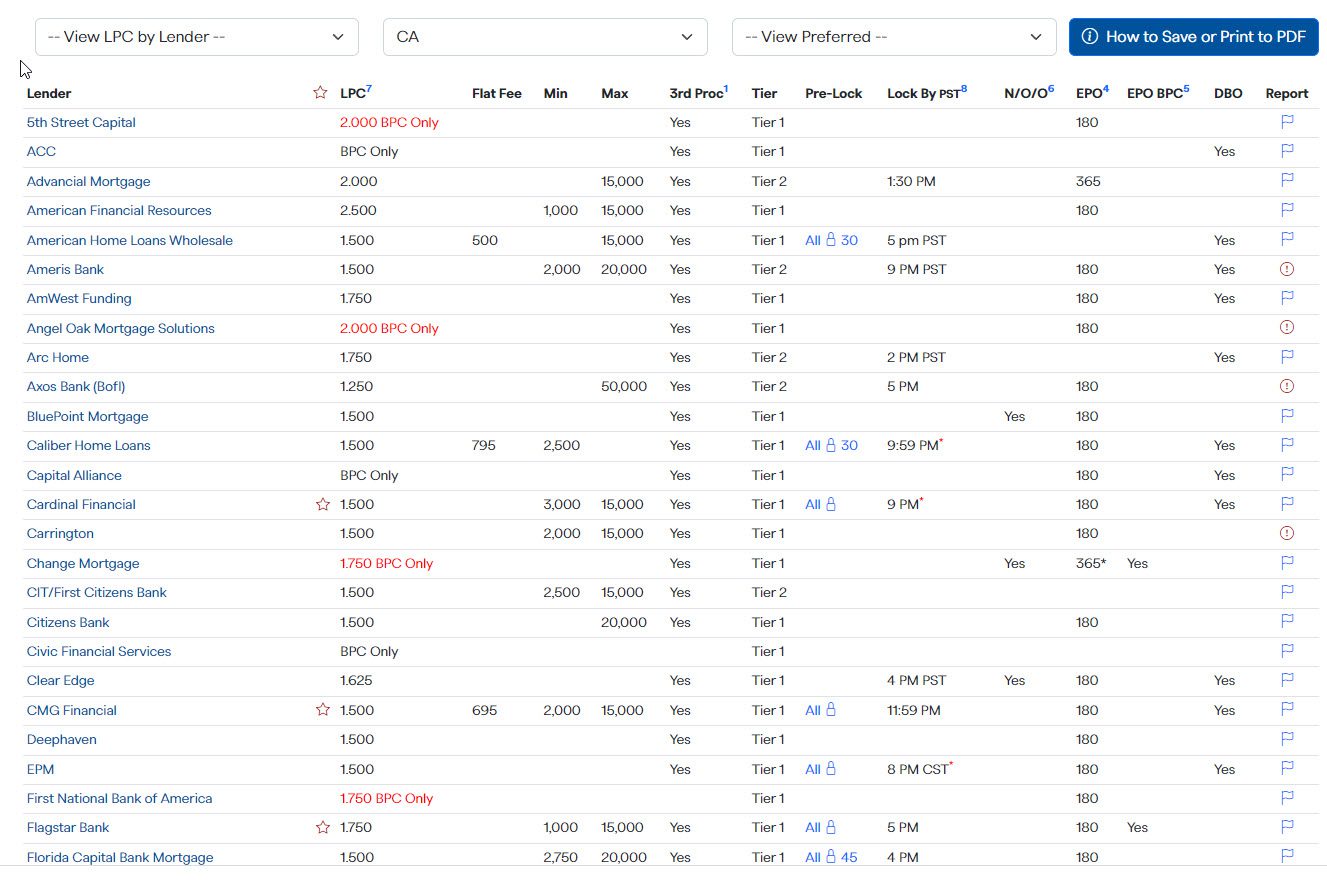Click the red alert icon for Carrington
The image size is (1327, 881).
click(x=1287, y=533)
